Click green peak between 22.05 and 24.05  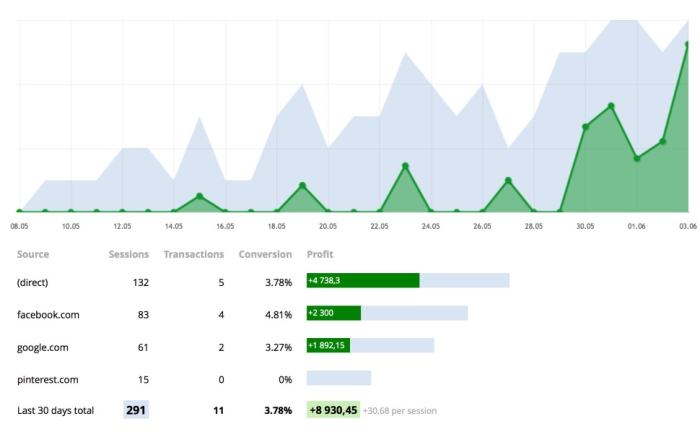(x=405, y=166)
